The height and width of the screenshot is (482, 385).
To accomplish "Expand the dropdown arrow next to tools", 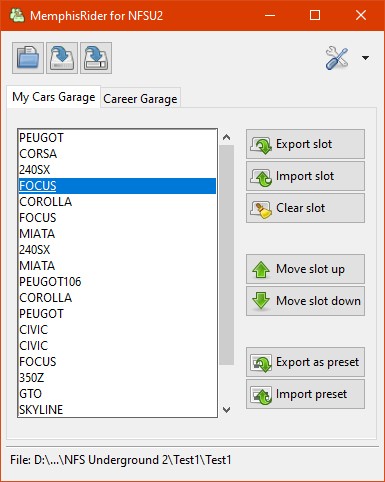I will pos(365,58).
